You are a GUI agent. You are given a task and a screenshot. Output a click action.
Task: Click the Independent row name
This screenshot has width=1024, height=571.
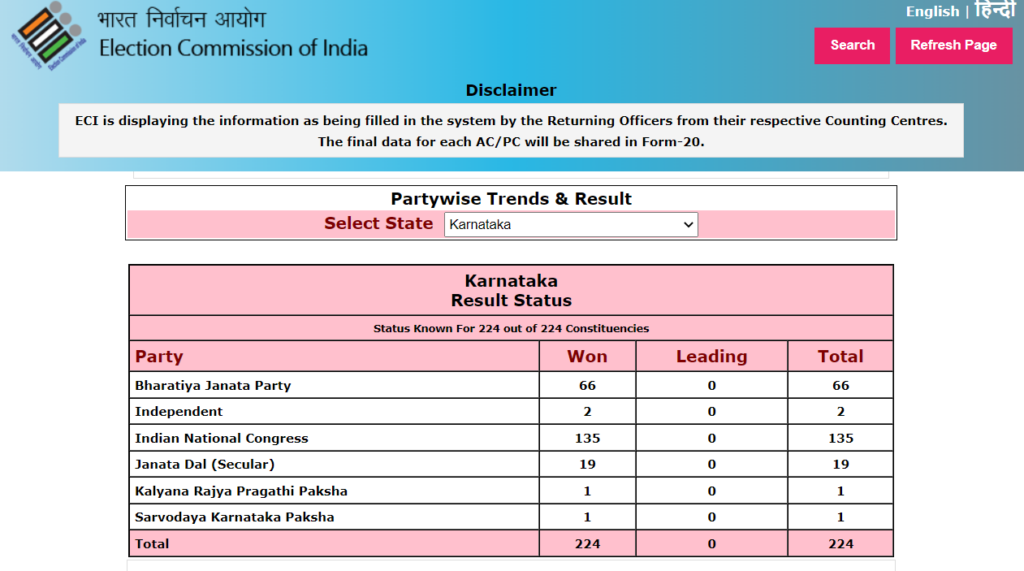point(178,412)
